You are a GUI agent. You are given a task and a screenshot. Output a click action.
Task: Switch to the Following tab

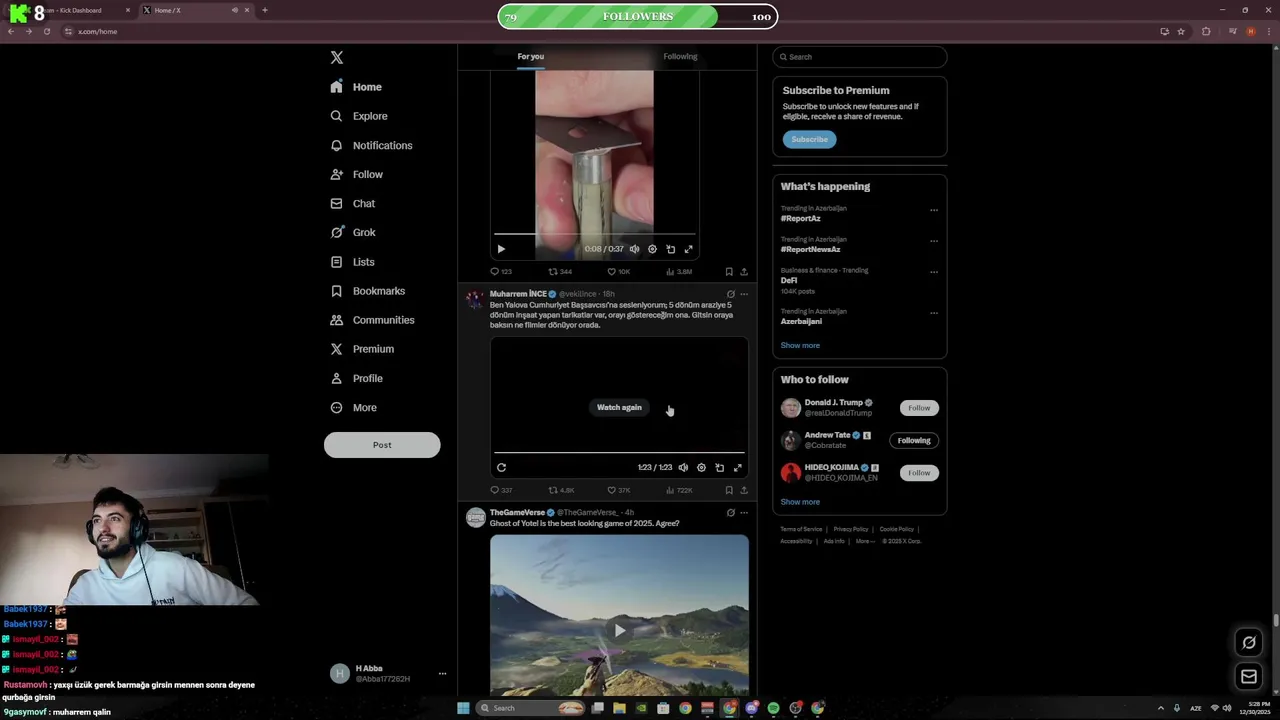[680, 56]
